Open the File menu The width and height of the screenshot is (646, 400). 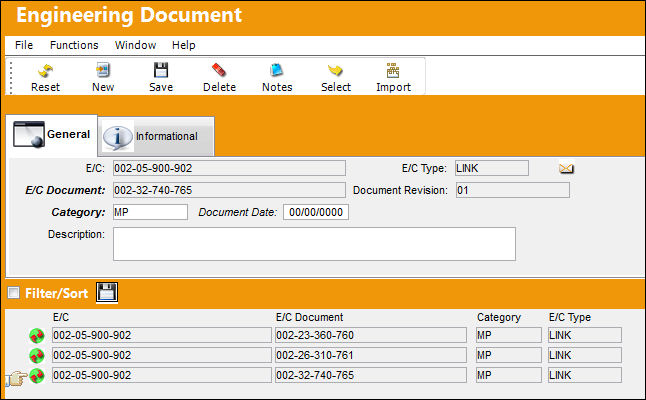[24, 45]
